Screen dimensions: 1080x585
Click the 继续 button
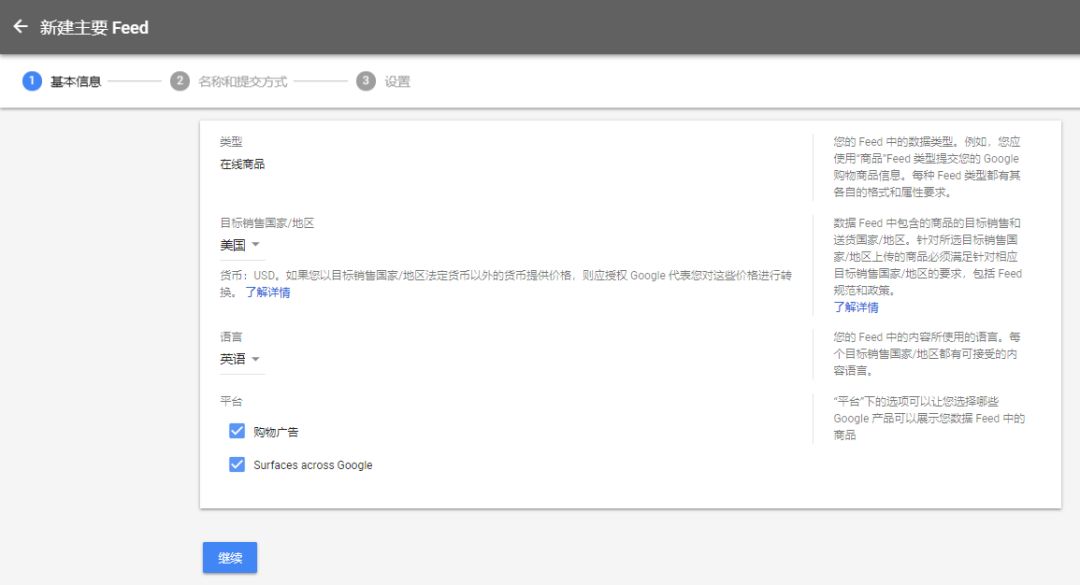[229, 558]
